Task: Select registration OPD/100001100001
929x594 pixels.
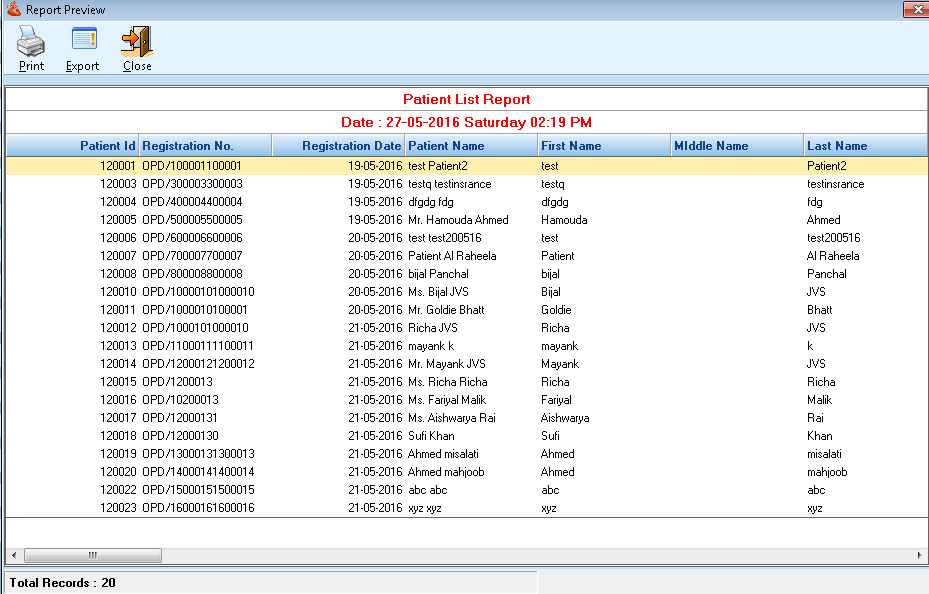Action: (192, 166)
